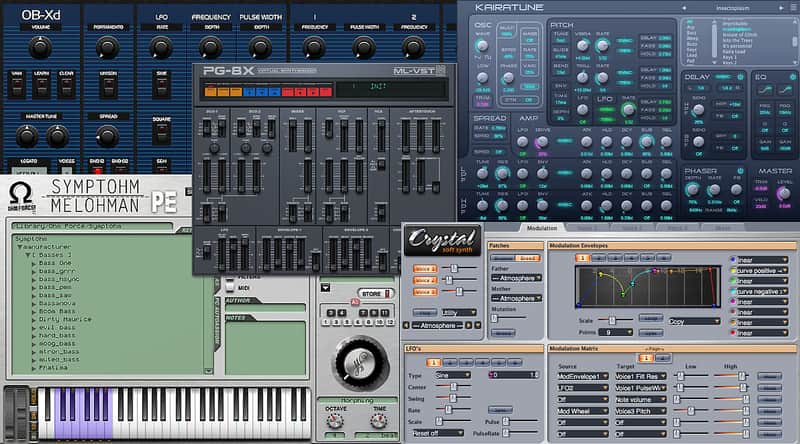Click the STORE button in Symptohm
Screen dimensions: 800x444
click(x=376, y=293)
